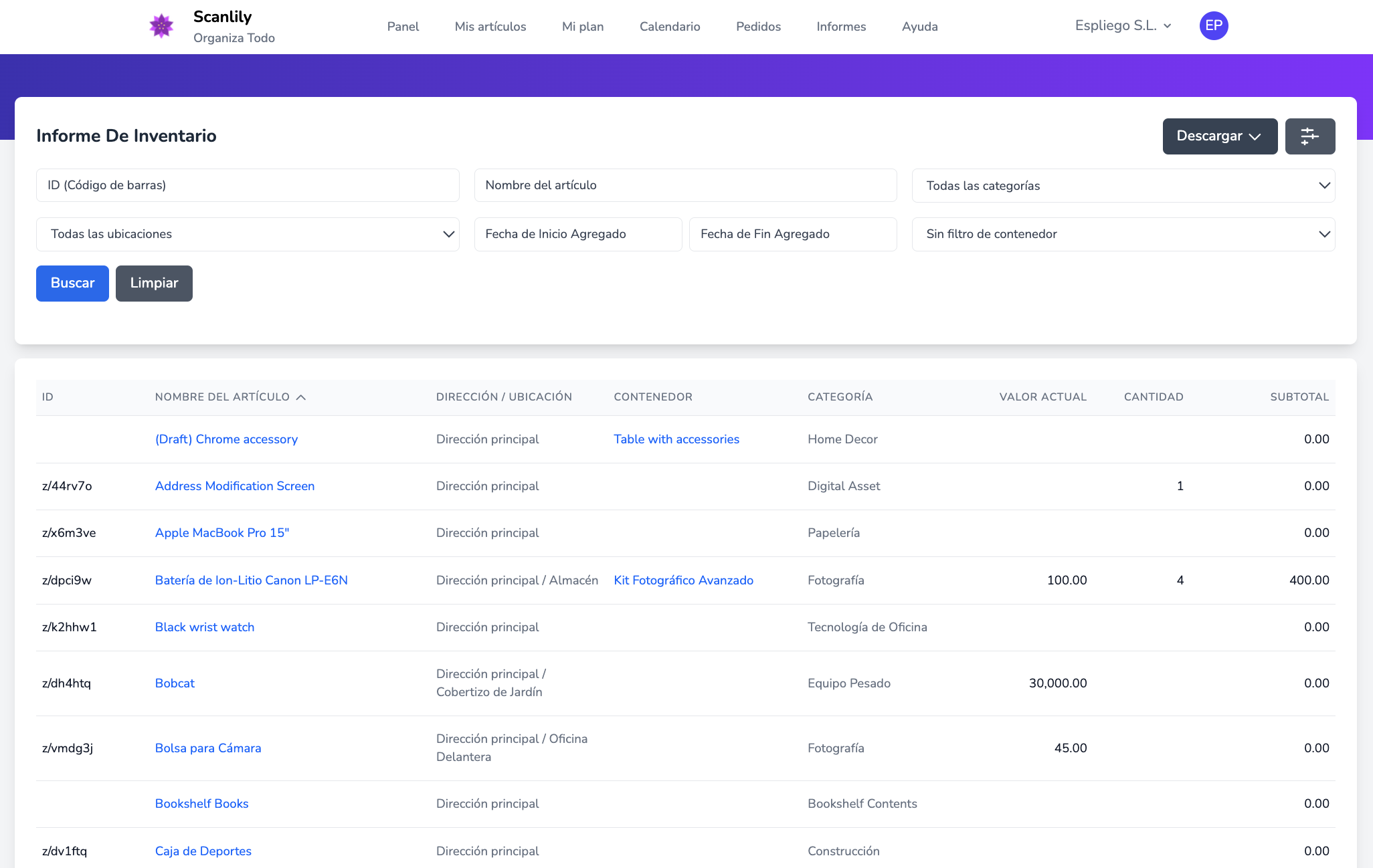This screenshot has height=868, width=1373.
Task: Open the filter settings sliders icon
Action: 1309,136
